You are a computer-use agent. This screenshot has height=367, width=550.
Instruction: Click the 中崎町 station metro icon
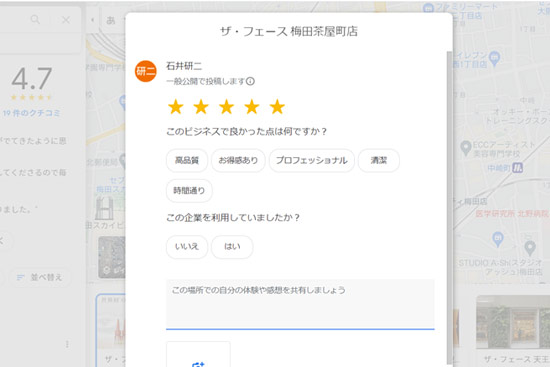[517, 168]
